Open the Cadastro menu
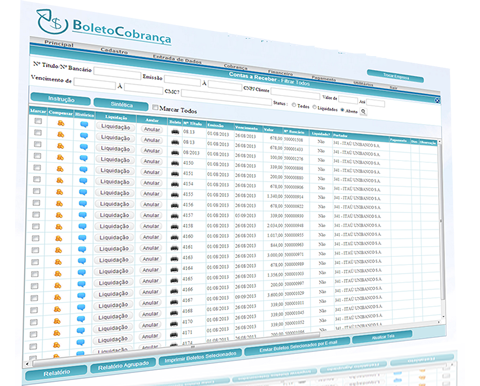 coord(114,51)
